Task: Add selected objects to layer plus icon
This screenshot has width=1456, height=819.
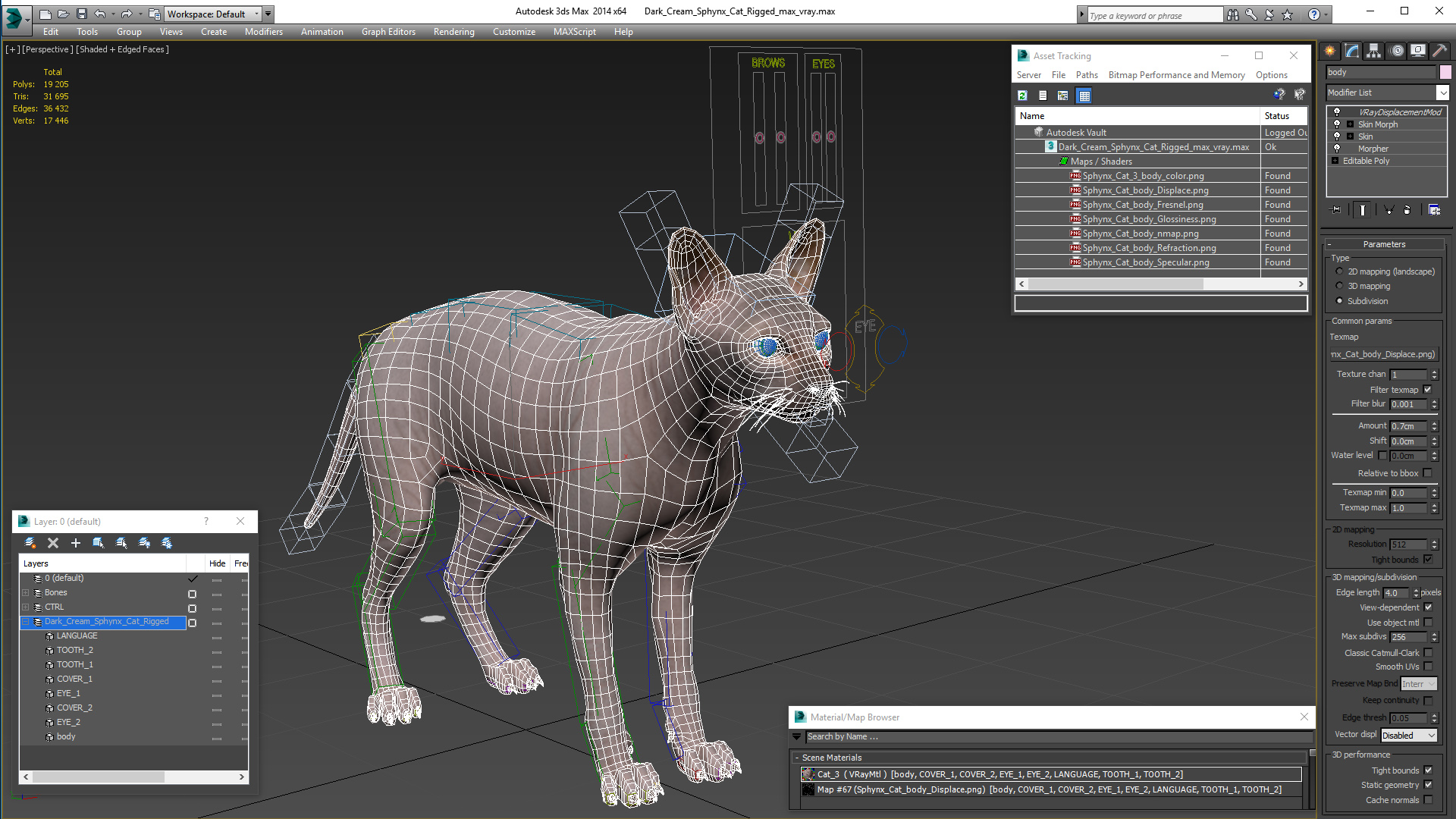Action: coord(75,543)
